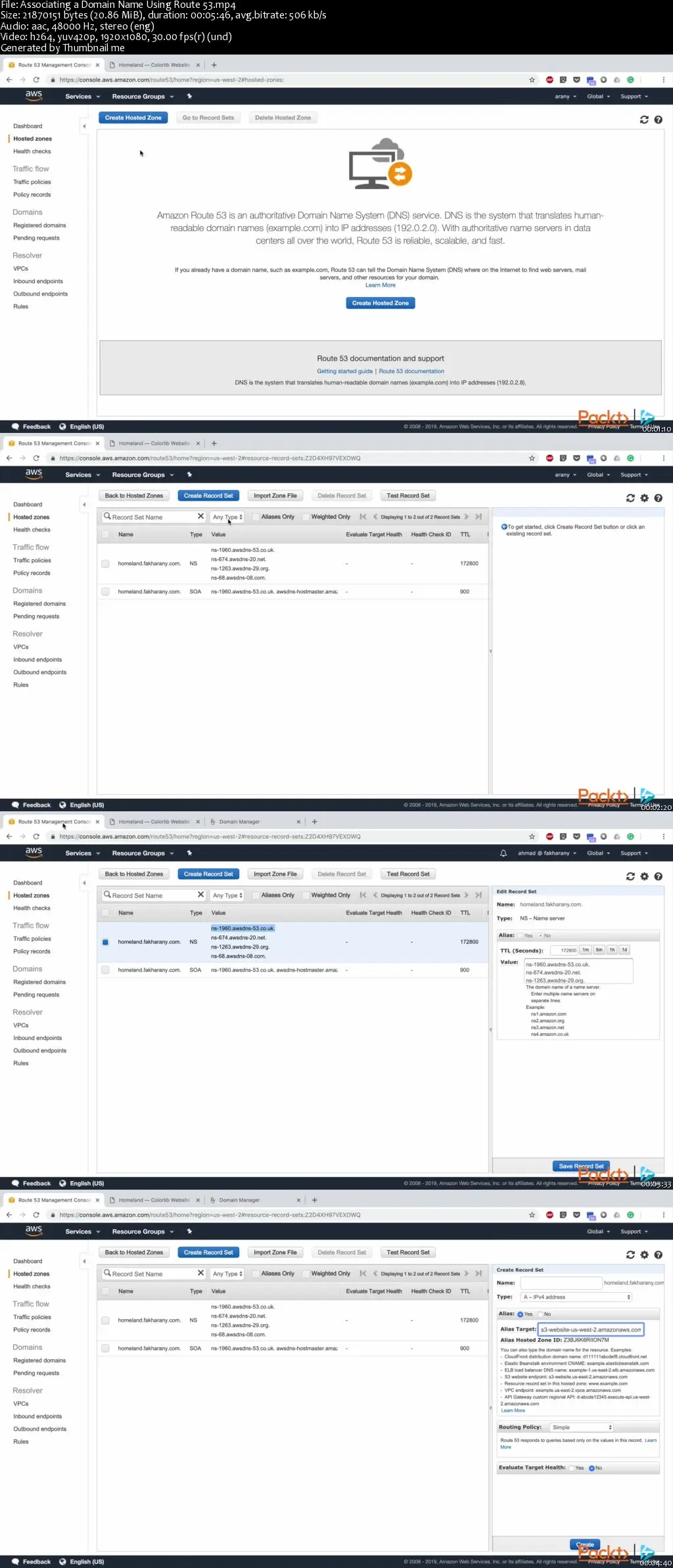The image size is (673, 1568).
Task: Select Yes for Evaluate Target Health
Action: (x=572, y=1468)
